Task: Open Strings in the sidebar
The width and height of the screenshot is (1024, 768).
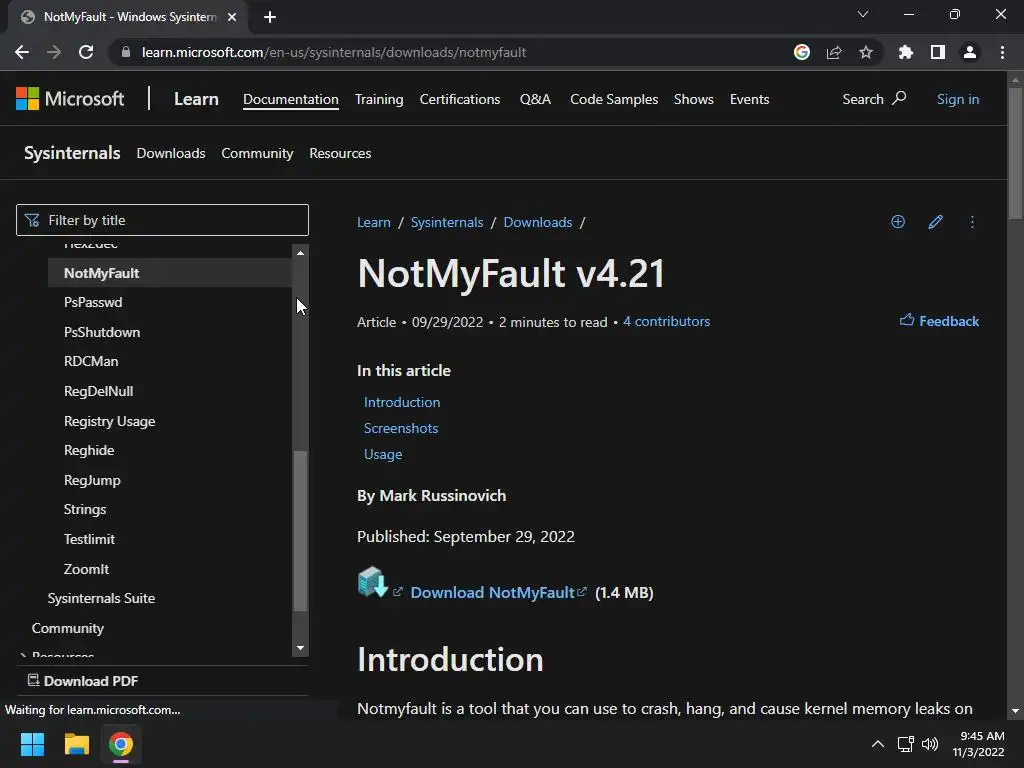Action: (84, 509)
